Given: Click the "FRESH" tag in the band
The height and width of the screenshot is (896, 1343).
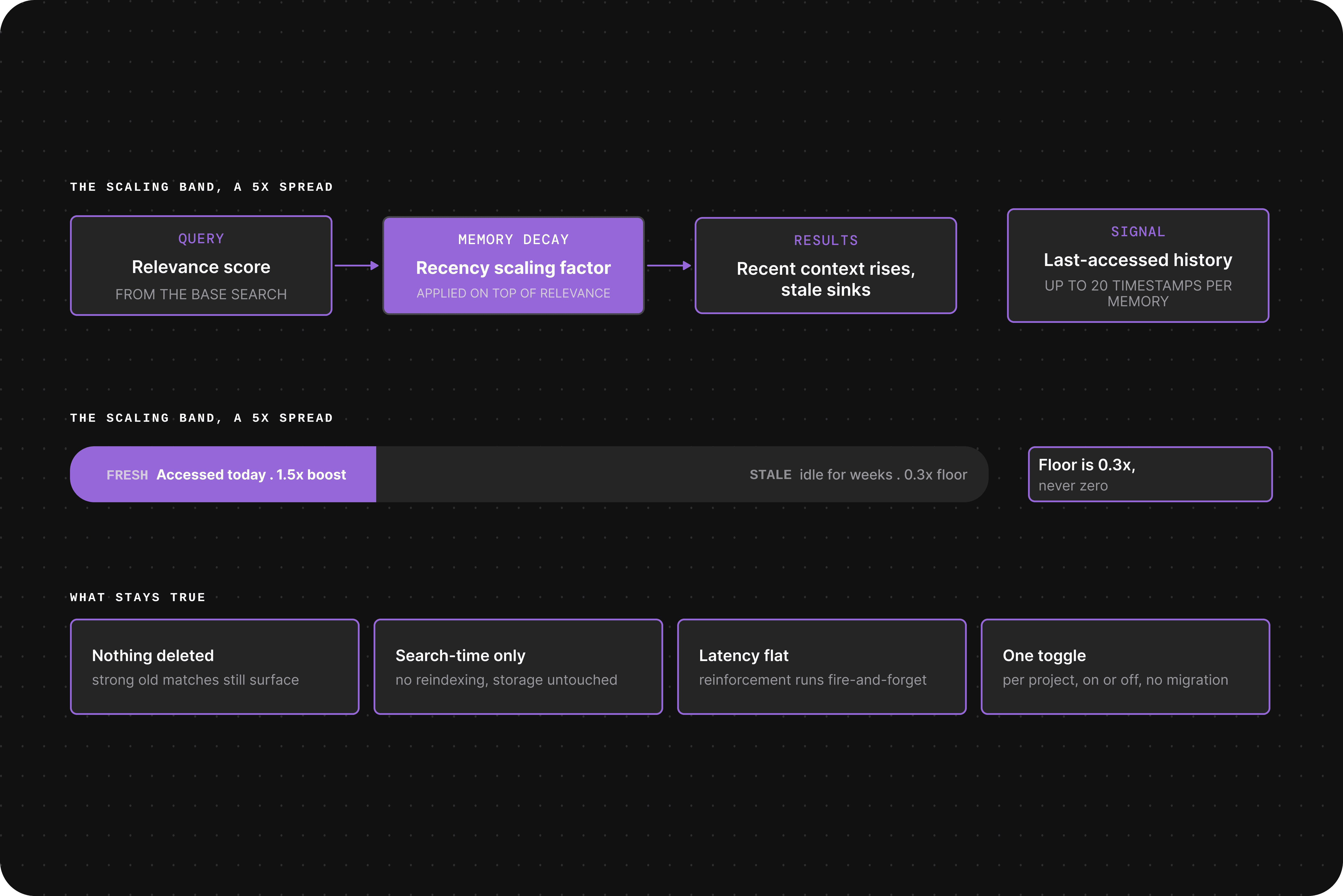Looking at the screenshot, I should 127,475.
